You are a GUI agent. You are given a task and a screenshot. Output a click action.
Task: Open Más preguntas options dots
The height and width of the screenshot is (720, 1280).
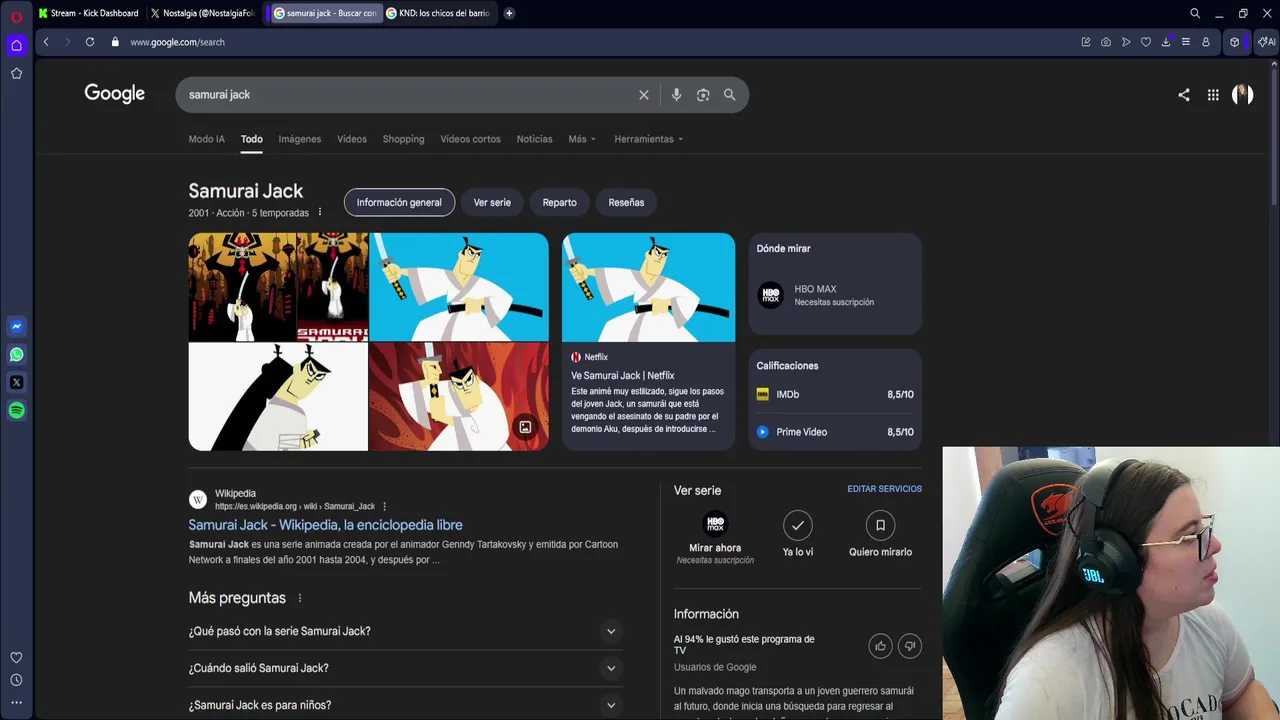pyautogui.click(x=299, y=598)
